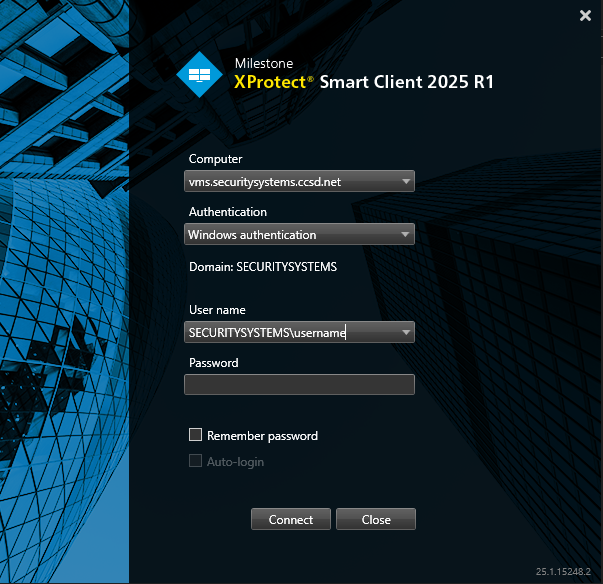The image size is (603, 584).
Task: Enable the Remember password checkbox
Action: (x=195, y=435)
